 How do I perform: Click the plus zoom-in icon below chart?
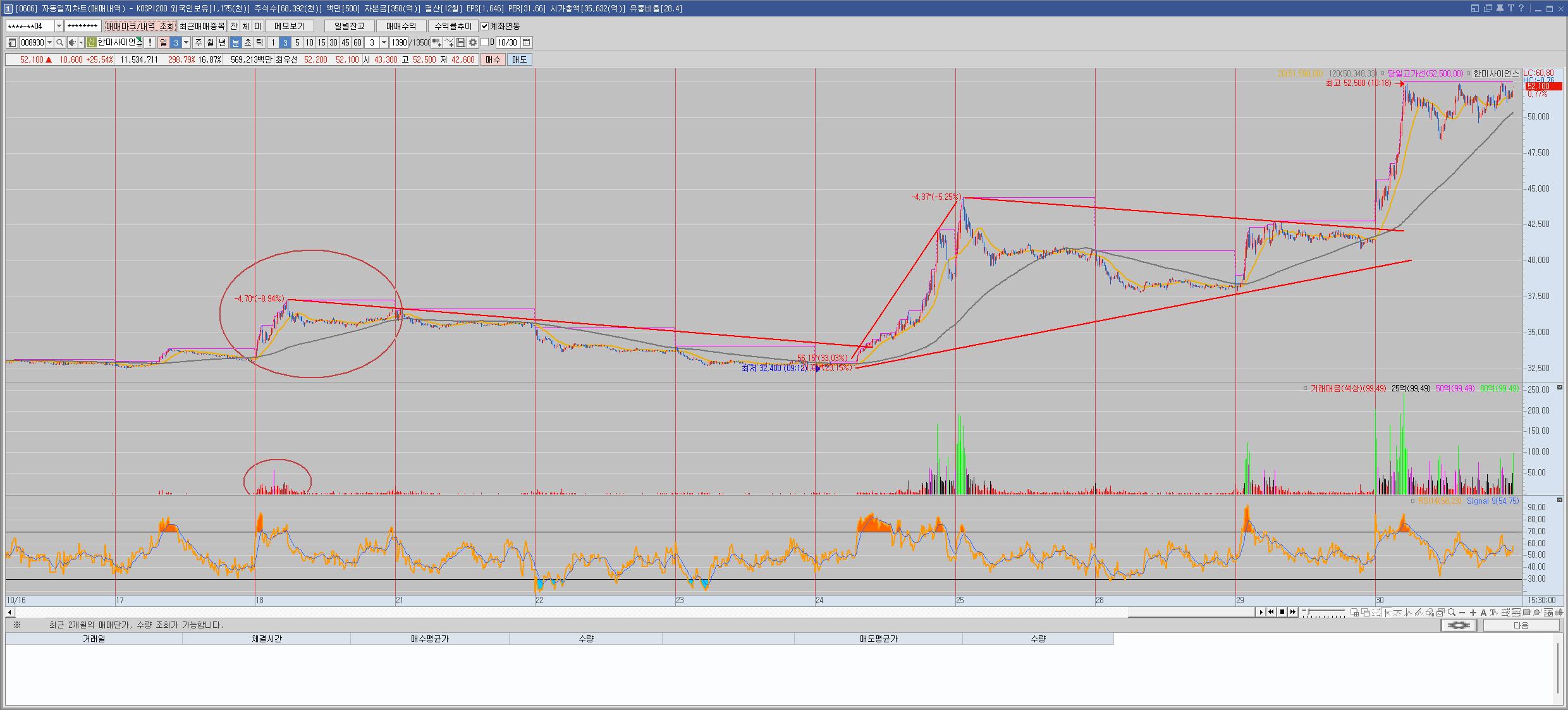(x=1473, y=612)
